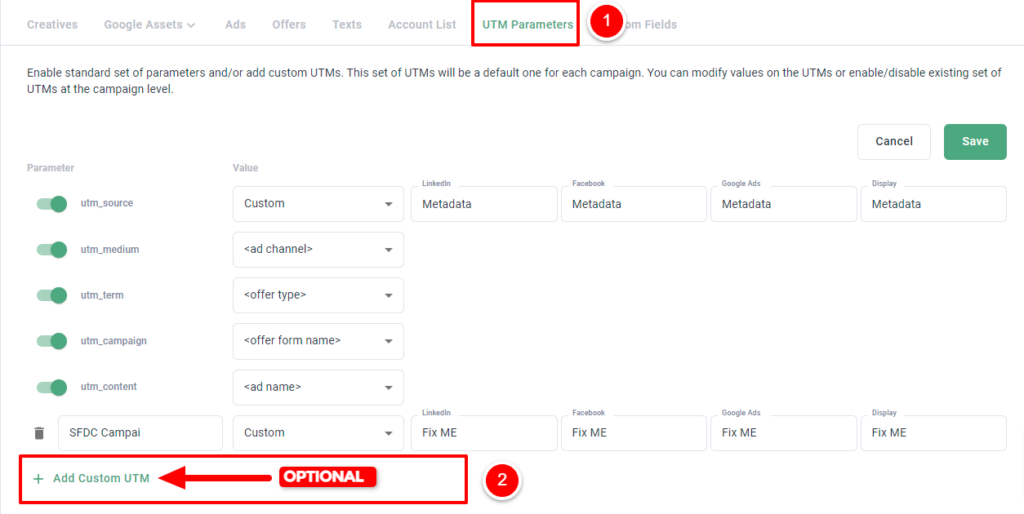Edit the SFDC Campai parameter name field
Screen dimensions: 1024x514
click(x=140, y=433)
